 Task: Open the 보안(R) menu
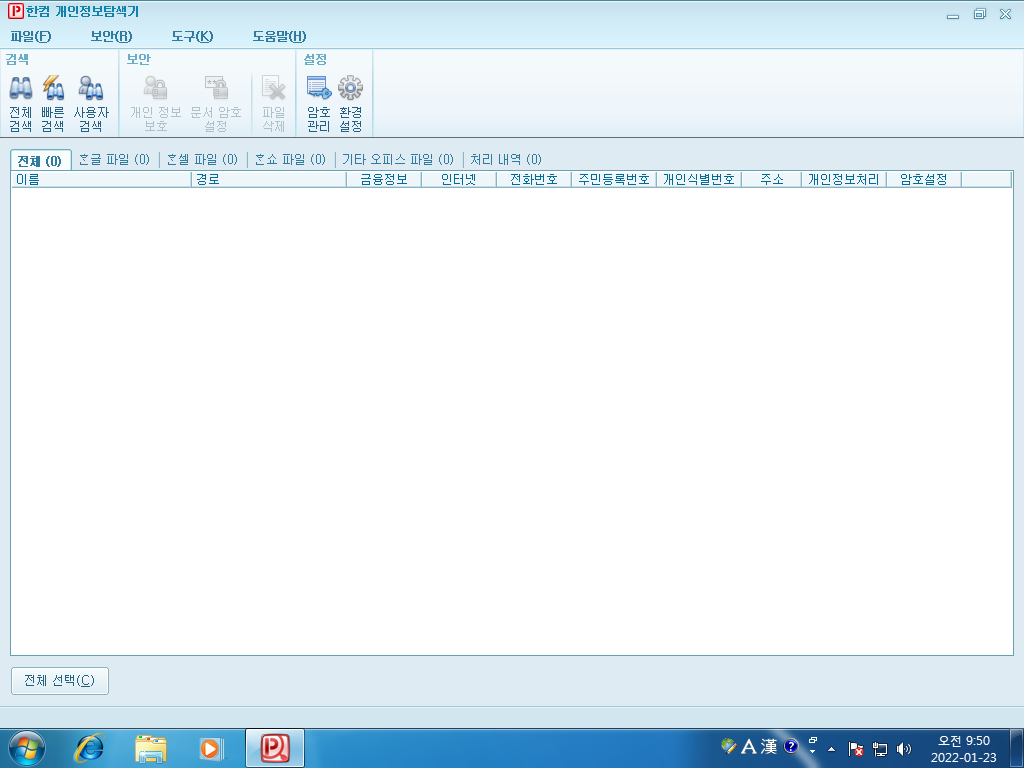tap(111, 37)
